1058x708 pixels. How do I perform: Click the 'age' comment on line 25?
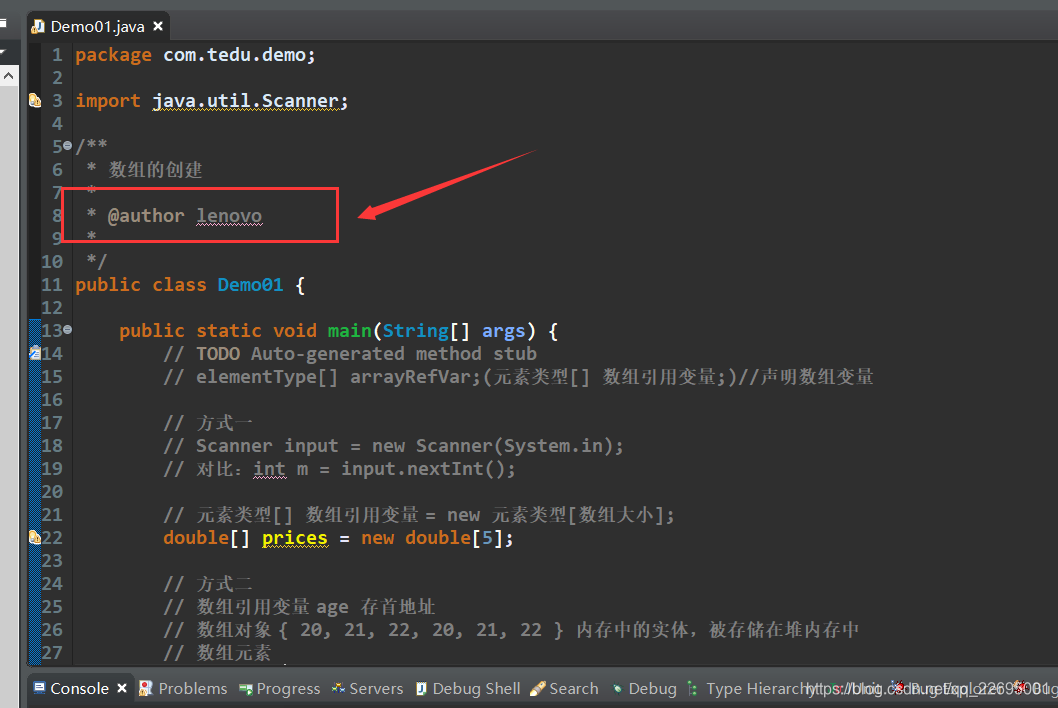pos(333,607)
